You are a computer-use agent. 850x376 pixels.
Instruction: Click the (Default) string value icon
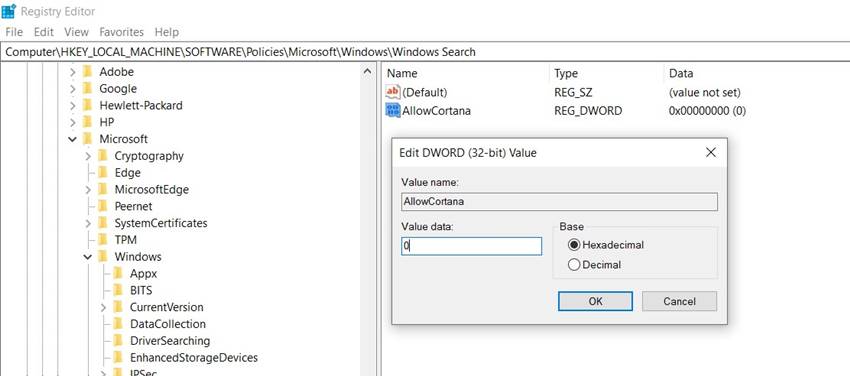[x=392, y=92]
